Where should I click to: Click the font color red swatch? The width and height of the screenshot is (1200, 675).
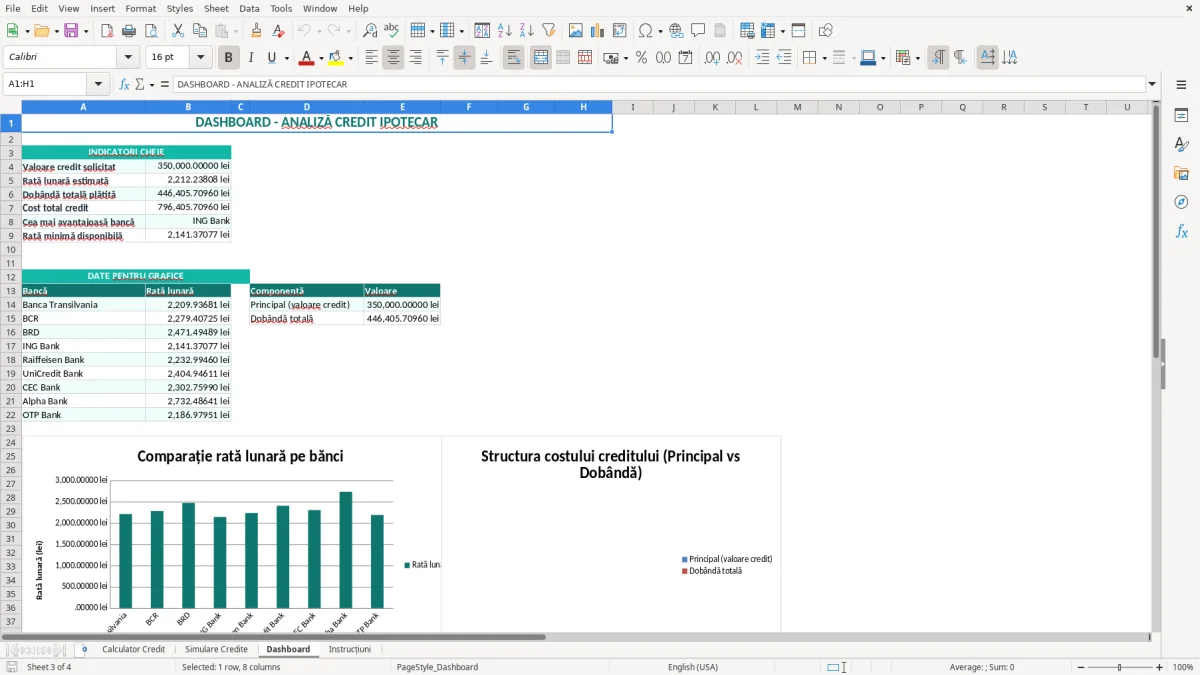(x=307, y=58)
